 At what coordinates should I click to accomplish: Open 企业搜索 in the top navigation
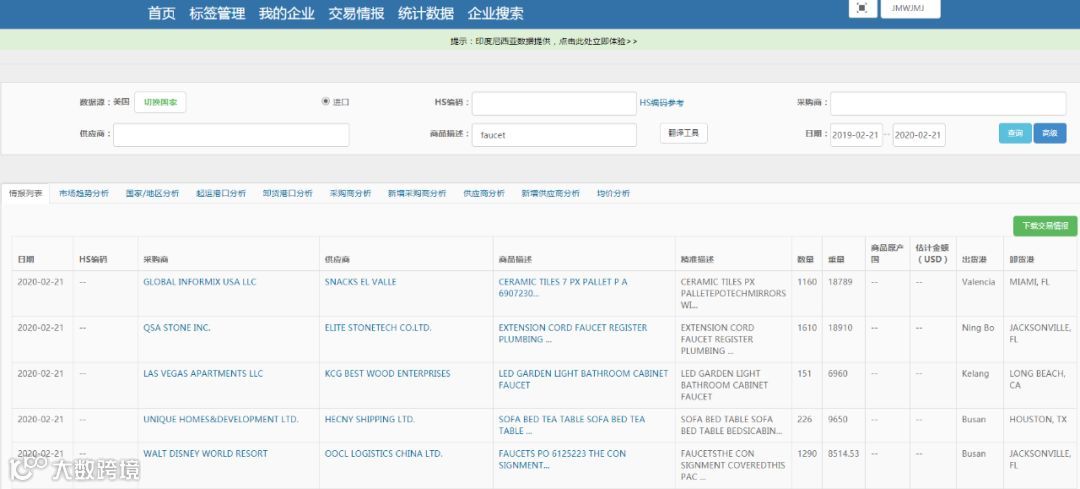[495, 13]
